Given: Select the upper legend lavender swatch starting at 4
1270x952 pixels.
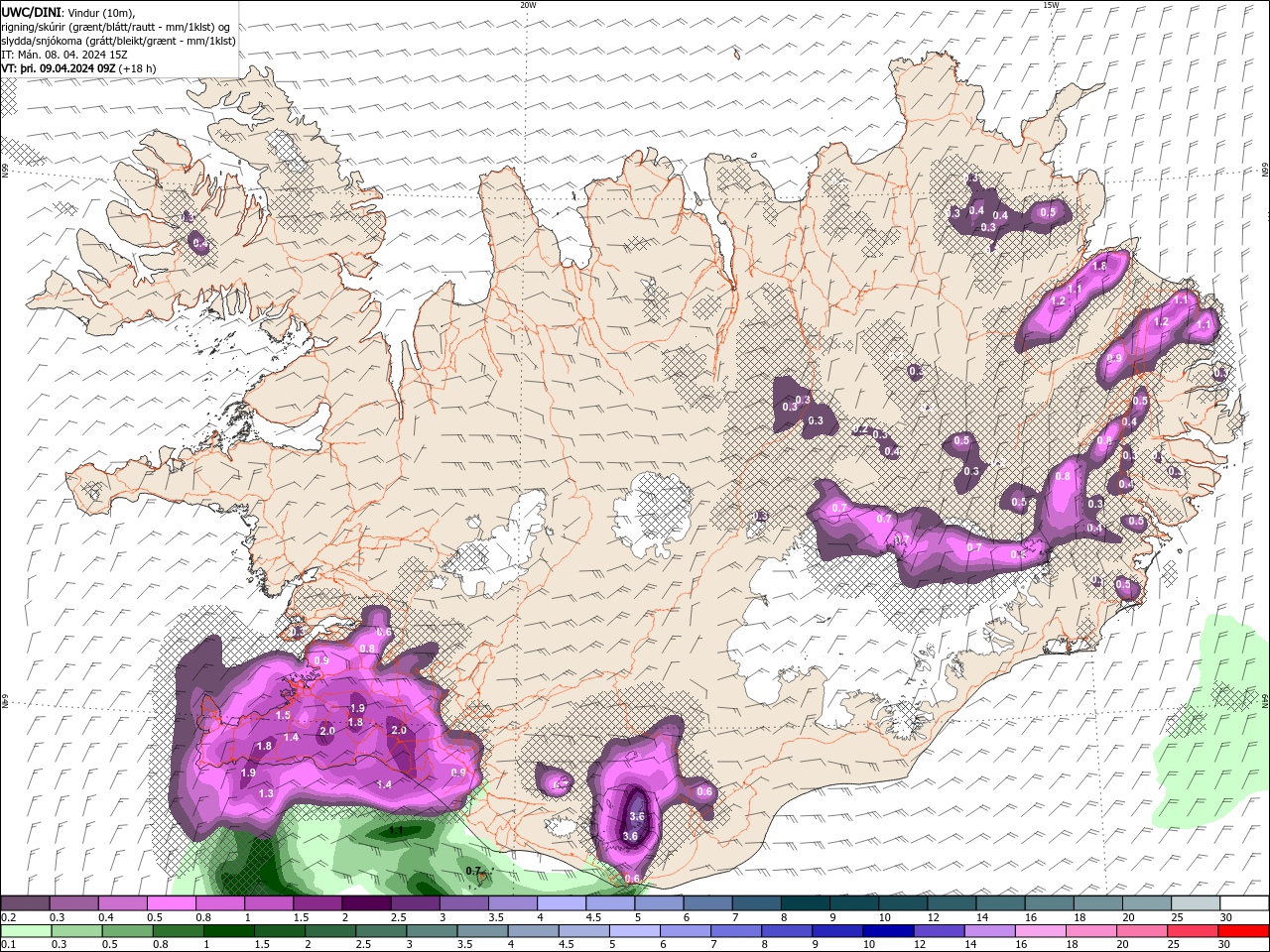Looking at the screenshot, I should coord(563,903).
